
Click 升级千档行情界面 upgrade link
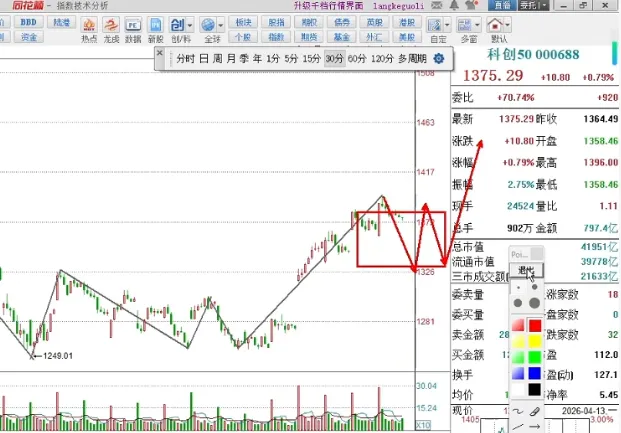tap(328, 6)
